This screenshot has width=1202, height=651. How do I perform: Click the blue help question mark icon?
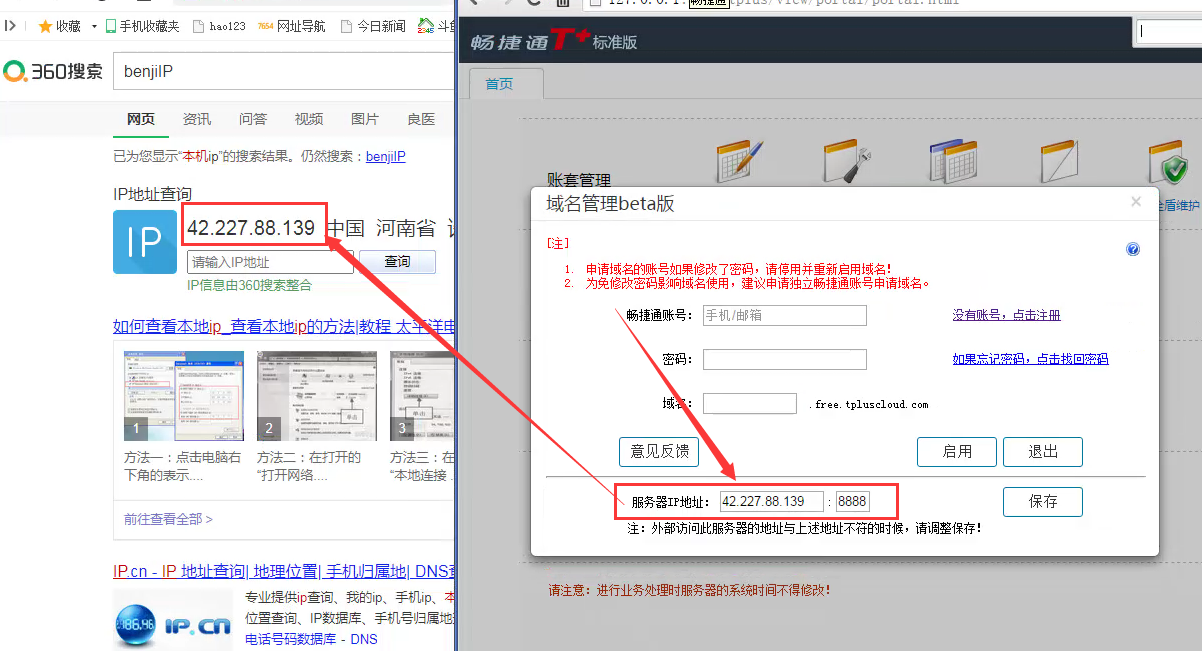click(x=1133, y=249)
